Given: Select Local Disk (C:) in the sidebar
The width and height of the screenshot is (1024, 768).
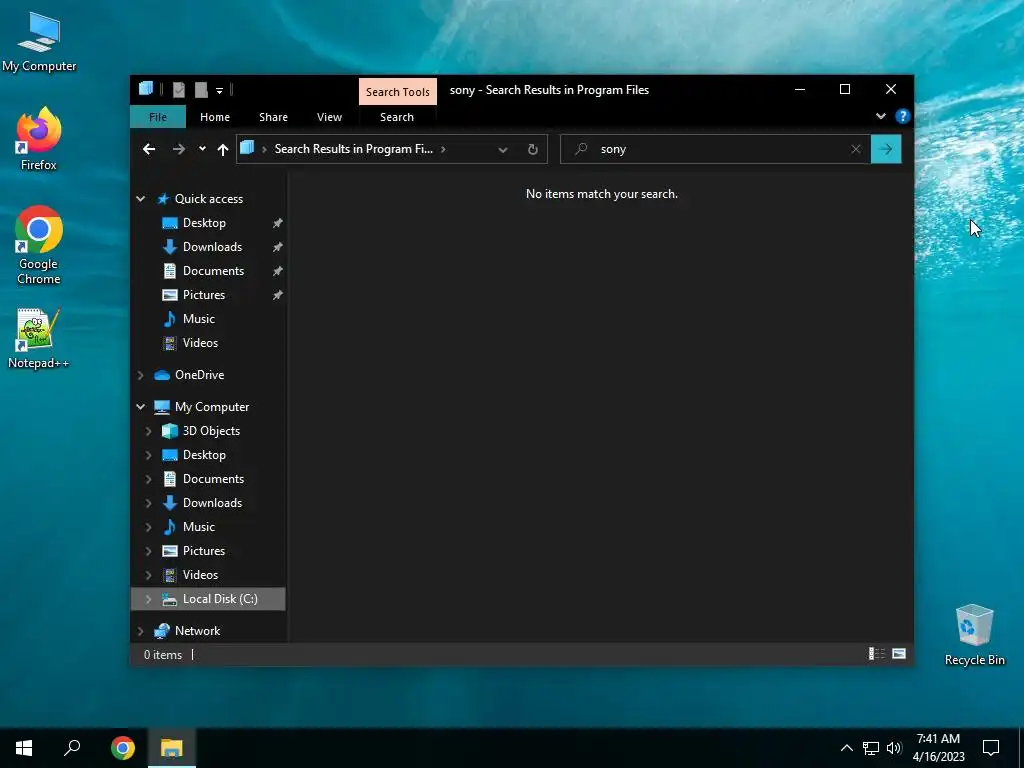Looking at the screenshot, I should coord(220,599).
